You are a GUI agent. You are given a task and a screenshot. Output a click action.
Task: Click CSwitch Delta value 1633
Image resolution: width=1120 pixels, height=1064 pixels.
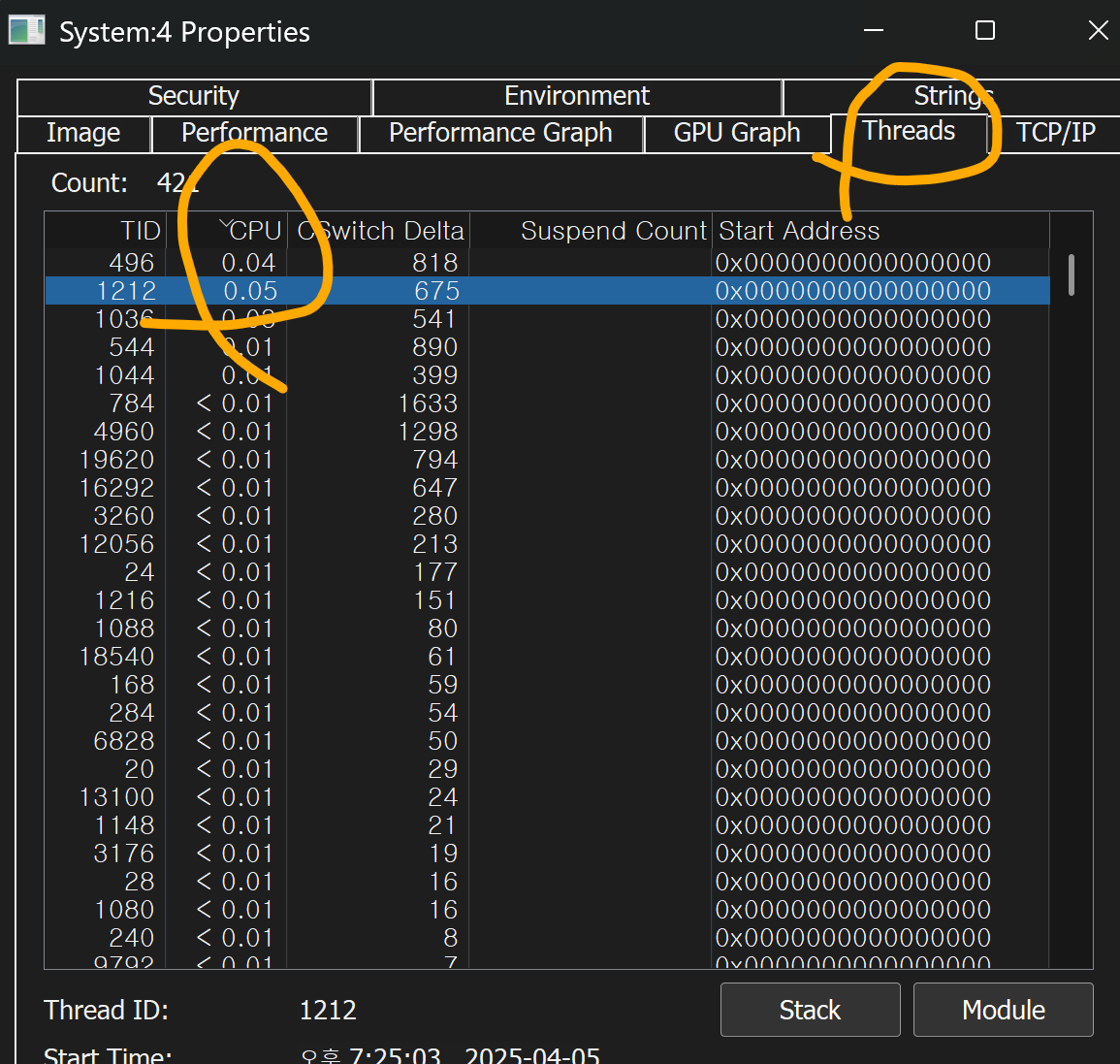[428, 403]
